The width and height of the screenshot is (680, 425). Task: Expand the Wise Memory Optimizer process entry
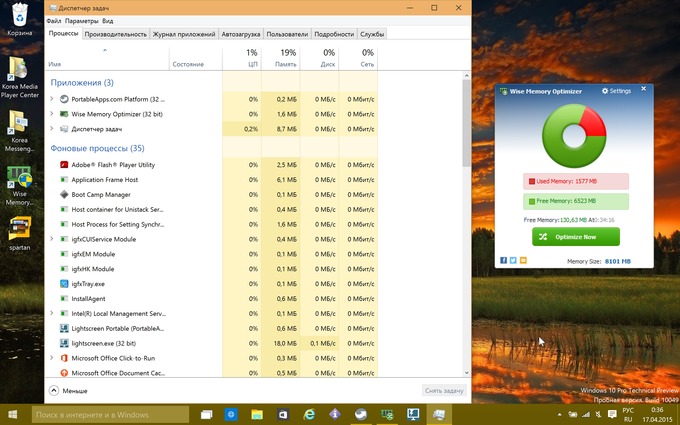[52, 114]
